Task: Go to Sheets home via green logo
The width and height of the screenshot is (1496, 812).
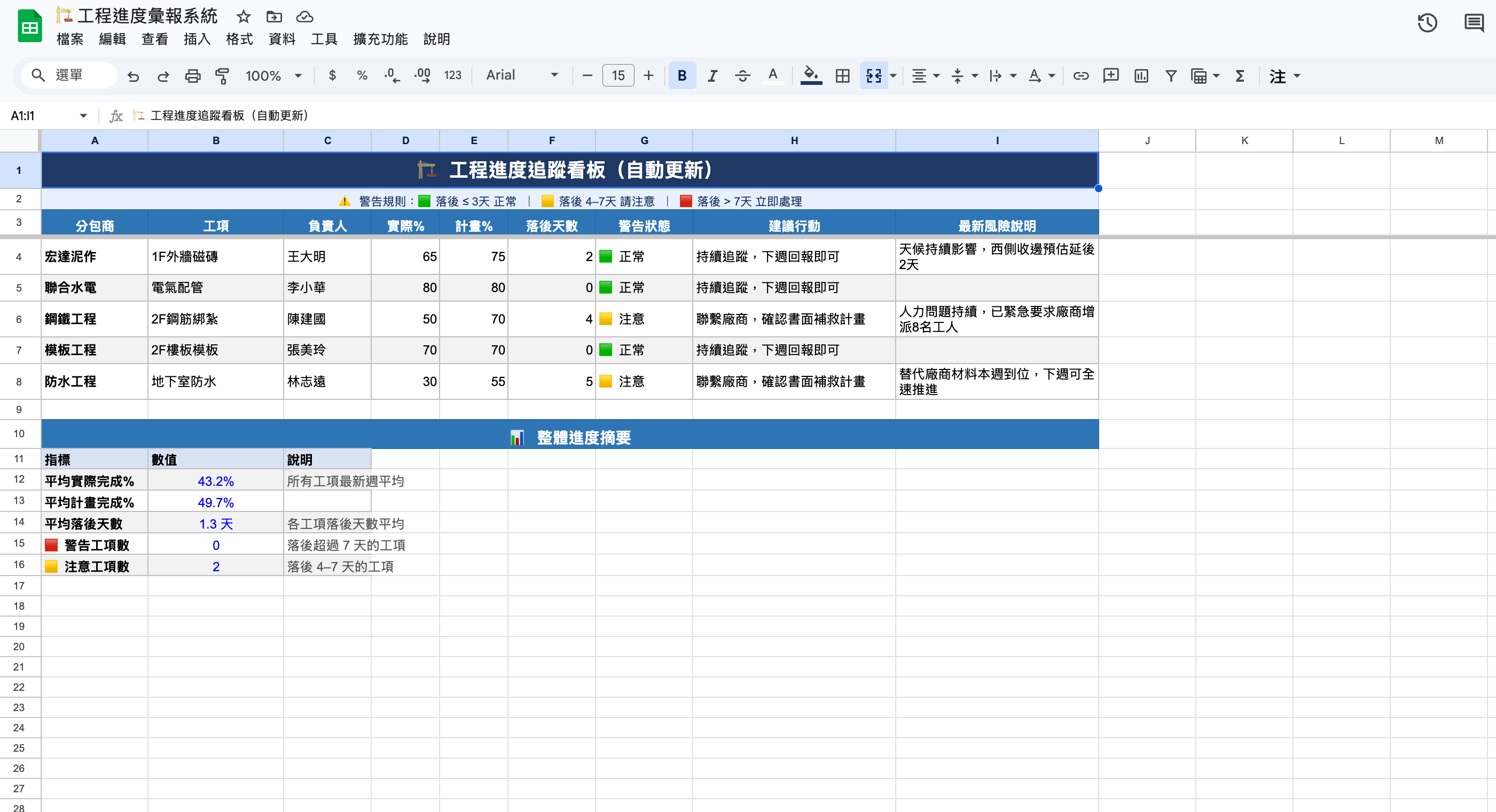Action: (x=29, y=26)
